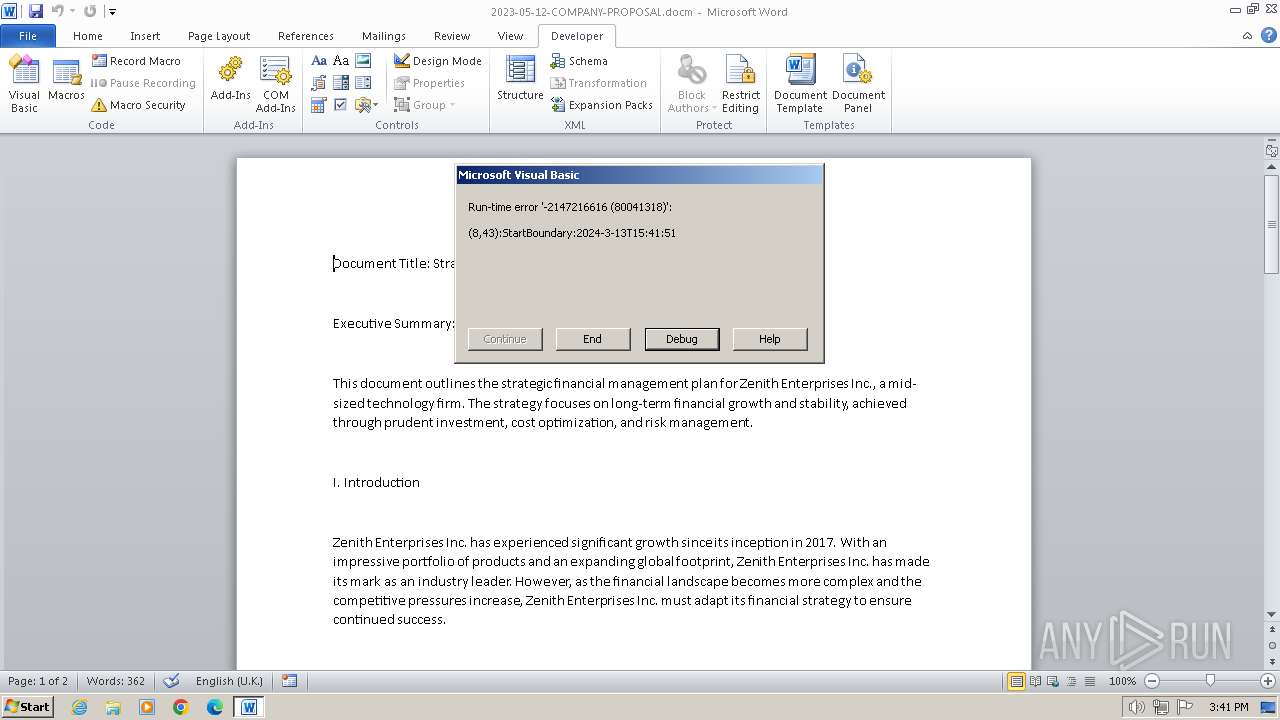Expand the Group dropdown
This screenshot has height=720, width=1280.
pyautogui.click(x=425, y=105)
